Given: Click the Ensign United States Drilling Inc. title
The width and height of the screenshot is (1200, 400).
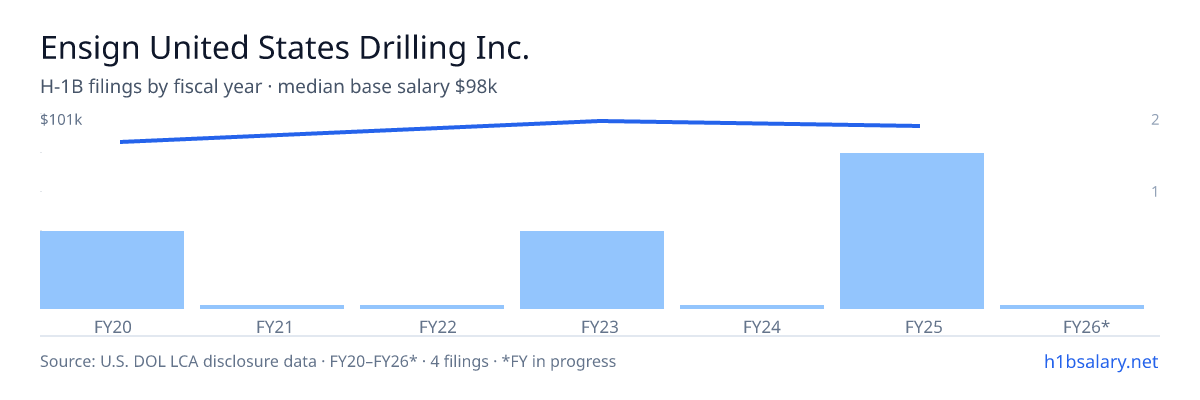Looking at the screenshot, I should (284, 47).
